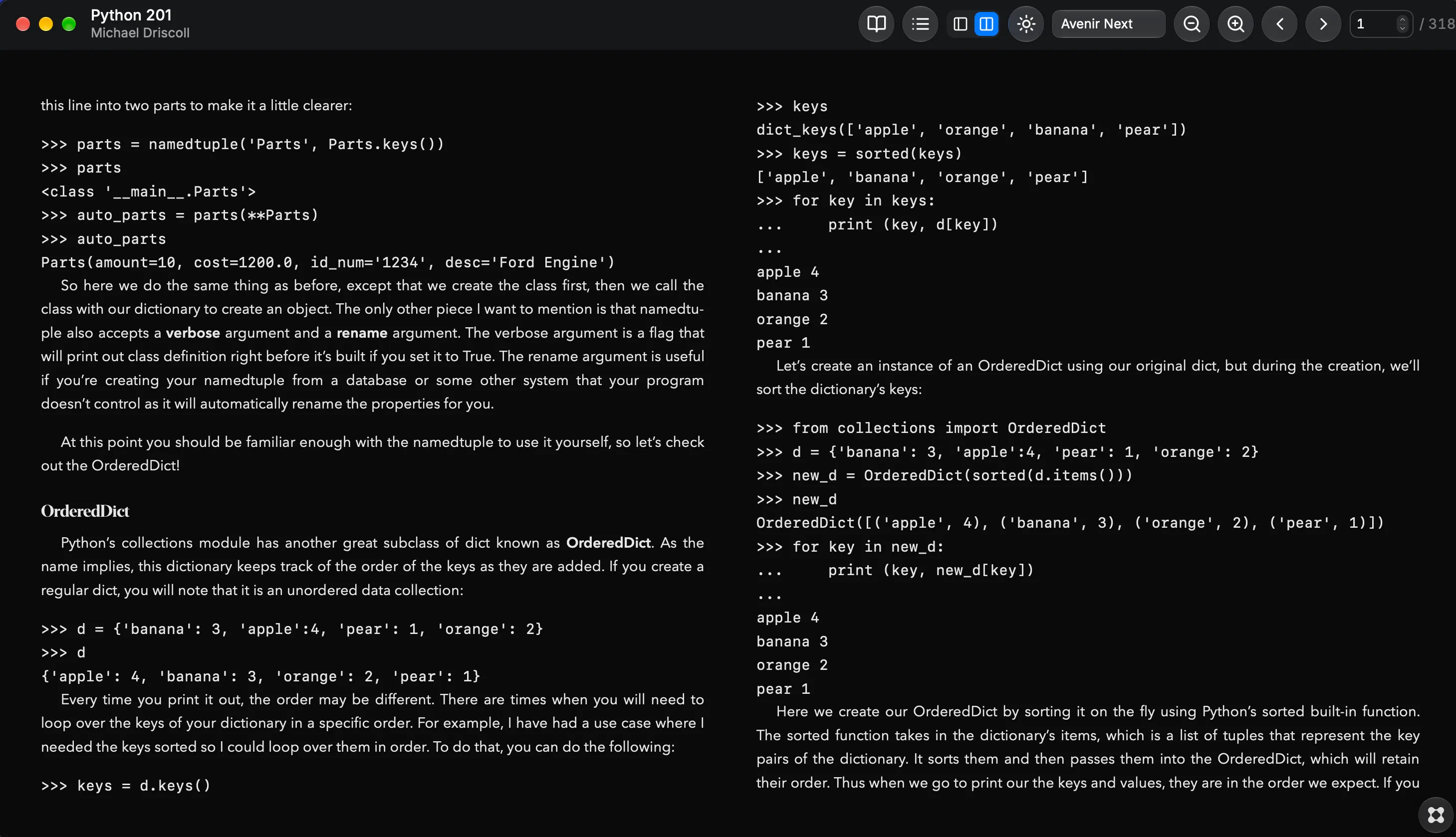Click the '<class '__main__.Parts'>' output line

pos(148,192)
